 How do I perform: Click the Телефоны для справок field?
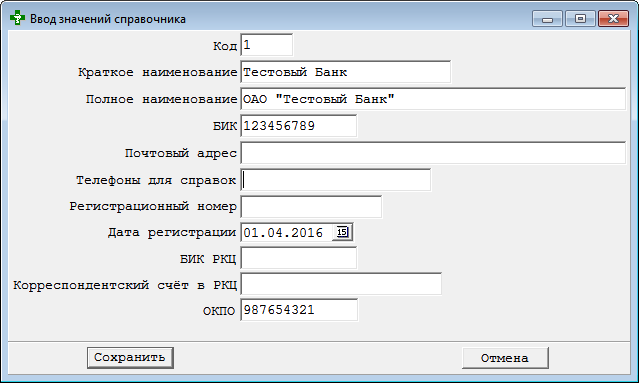point(335,180)
